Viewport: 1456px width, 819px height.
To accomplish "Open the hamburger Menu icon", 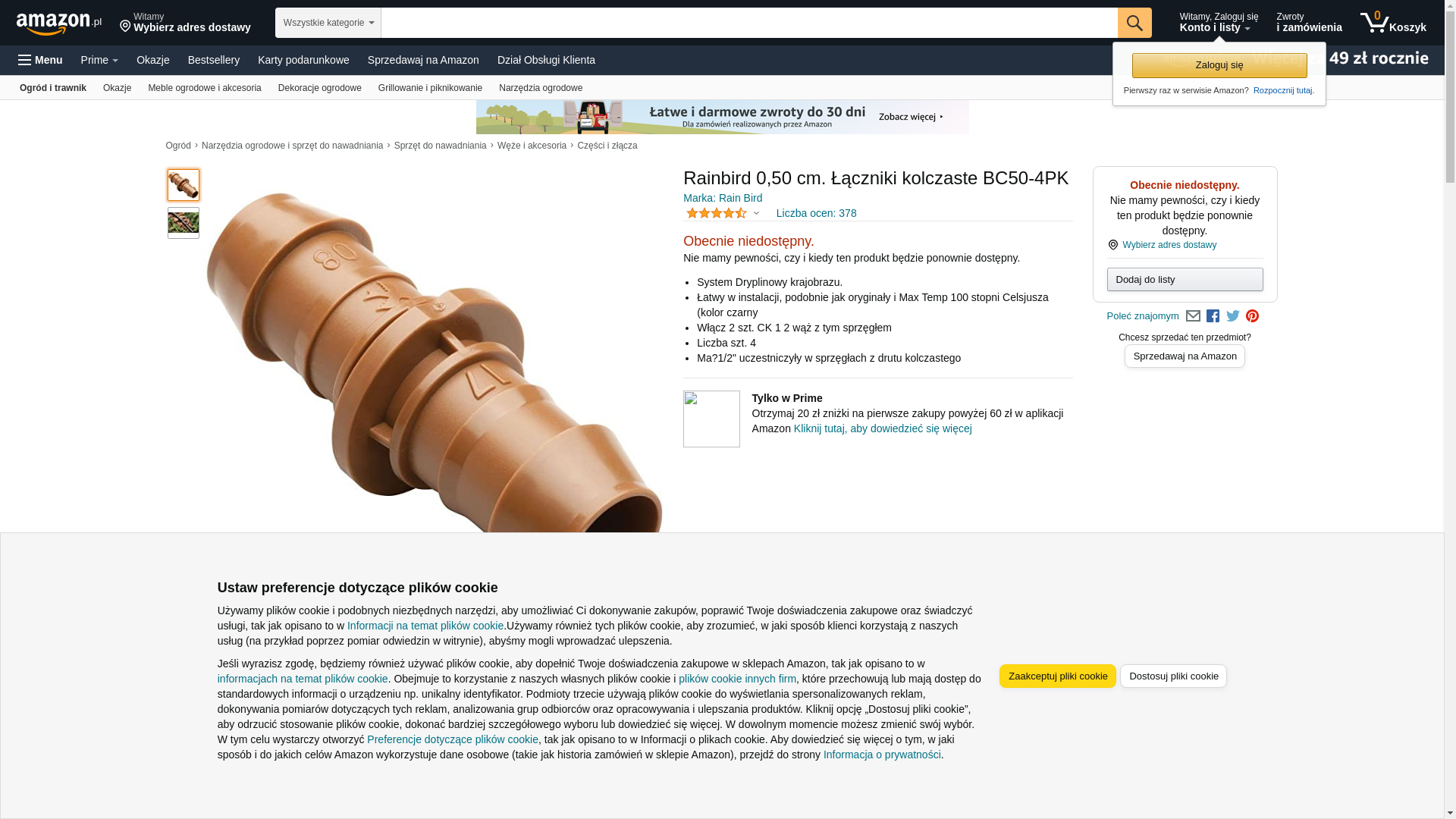I will click(x=40, y=60).
